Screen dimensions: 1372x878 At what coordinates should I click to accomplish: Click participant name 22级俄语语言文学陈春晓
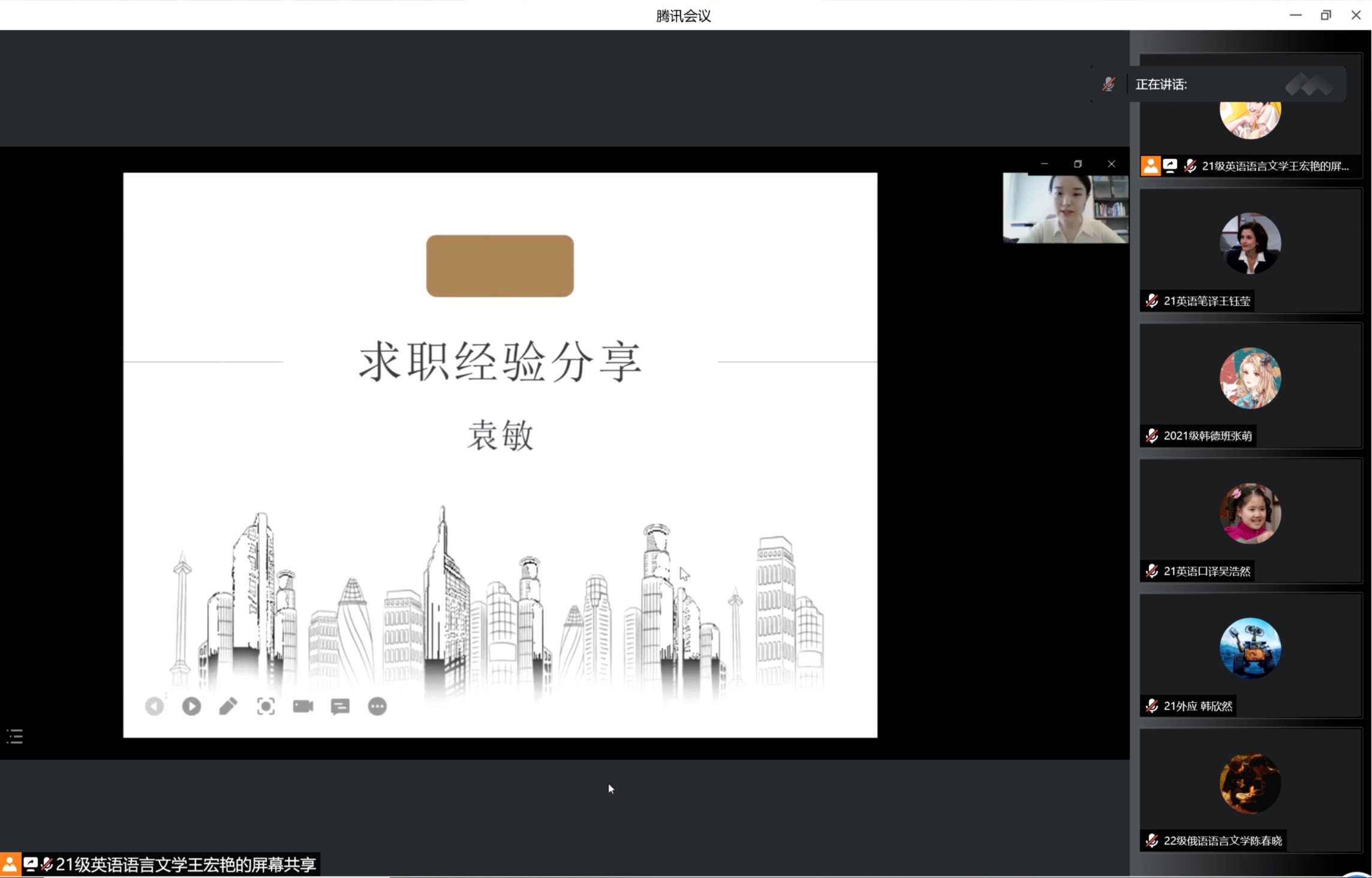pos(1222,841)
